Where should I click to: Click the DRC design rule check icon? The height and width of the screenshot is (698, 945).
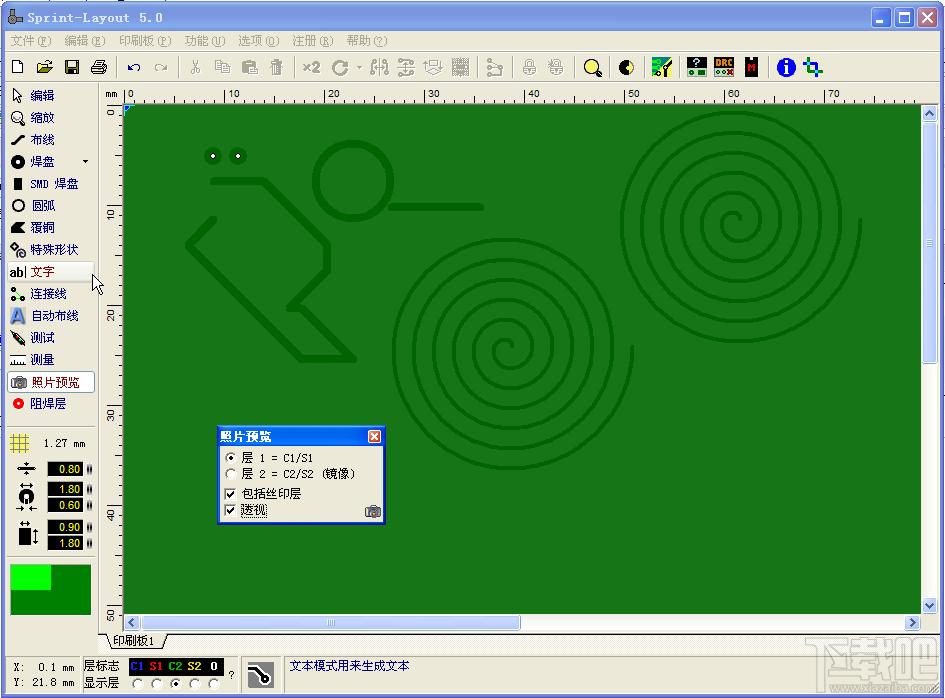click(x=724, y=67)
